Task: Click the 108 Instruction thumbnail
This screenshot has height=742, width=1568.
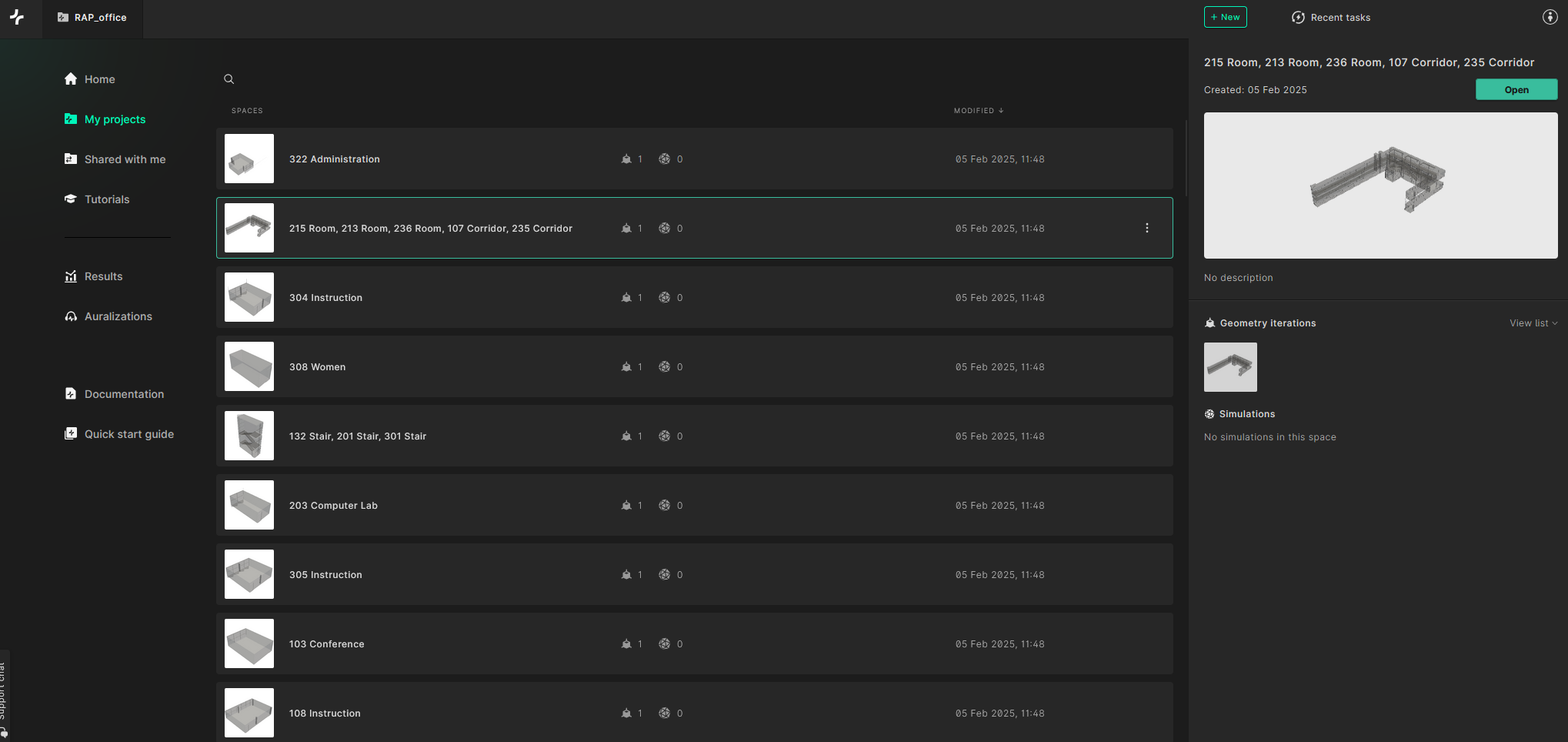Action: 249,713
